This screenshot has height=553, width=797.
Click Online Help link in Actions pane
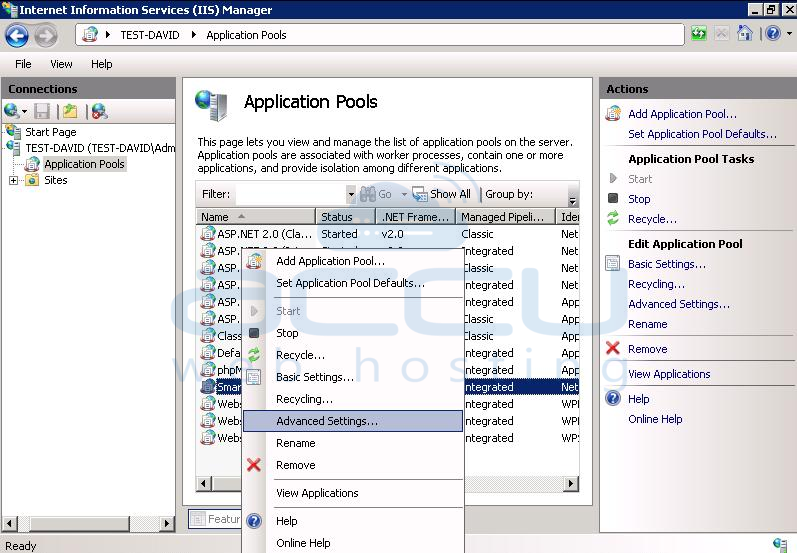[655, 419]
